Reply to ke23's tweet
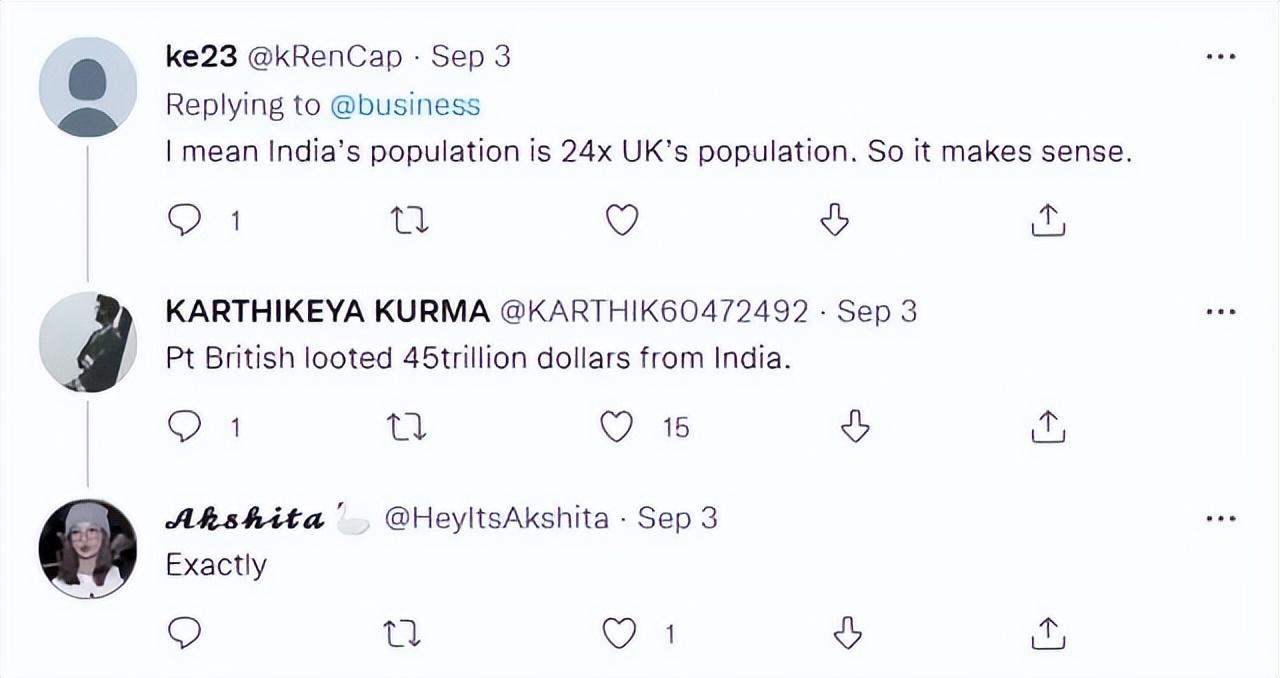This screenshot has height=678, width=1280. tap(184, 220)
